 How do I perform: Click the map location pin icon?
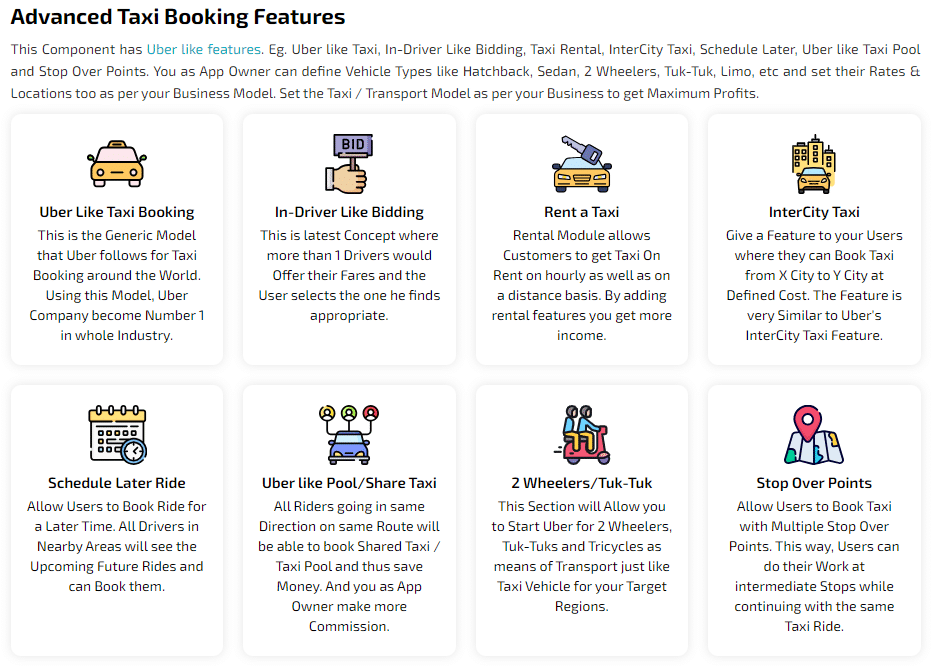[x=813, y=435]
